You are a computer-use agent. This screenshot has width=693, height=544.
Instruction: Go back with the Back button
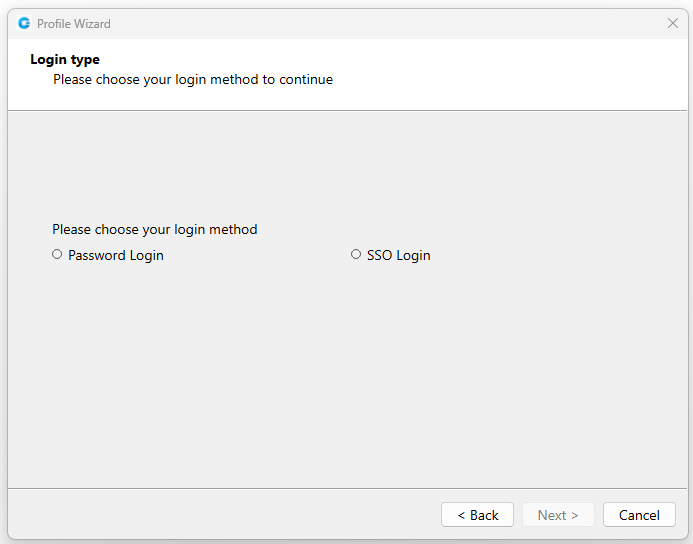[477, 515]
